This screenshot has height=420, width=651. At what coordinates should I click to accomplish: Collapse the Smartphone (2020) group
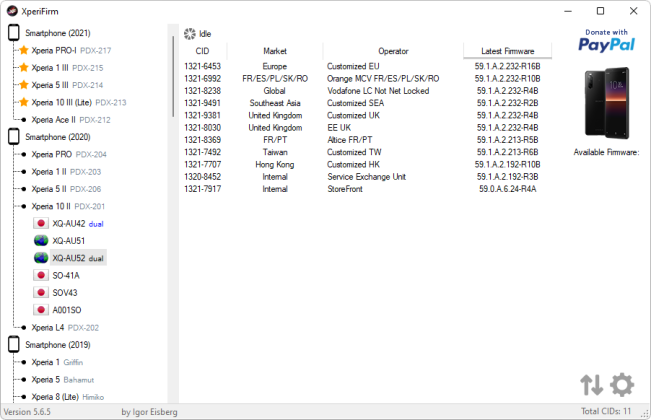tap(58, 137)
